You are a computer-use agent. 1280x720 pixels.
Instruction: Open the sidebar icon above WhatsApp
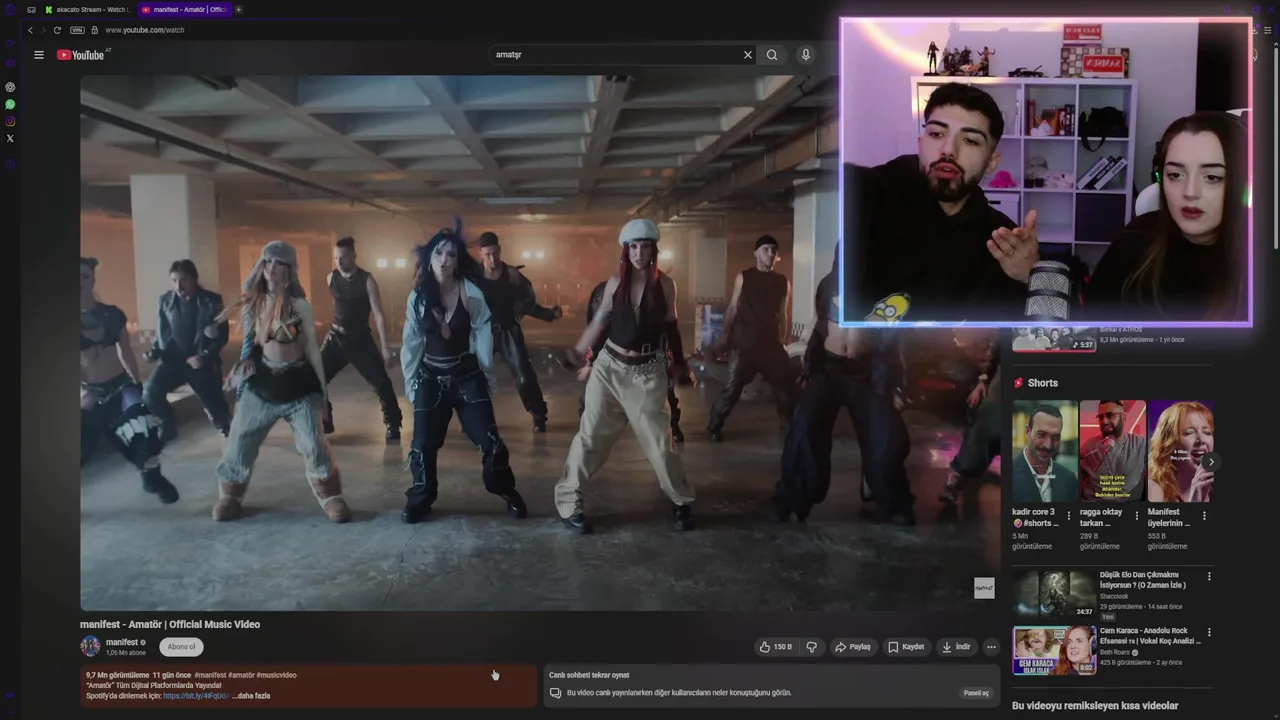pyautogui.click(x=10, y=87)
